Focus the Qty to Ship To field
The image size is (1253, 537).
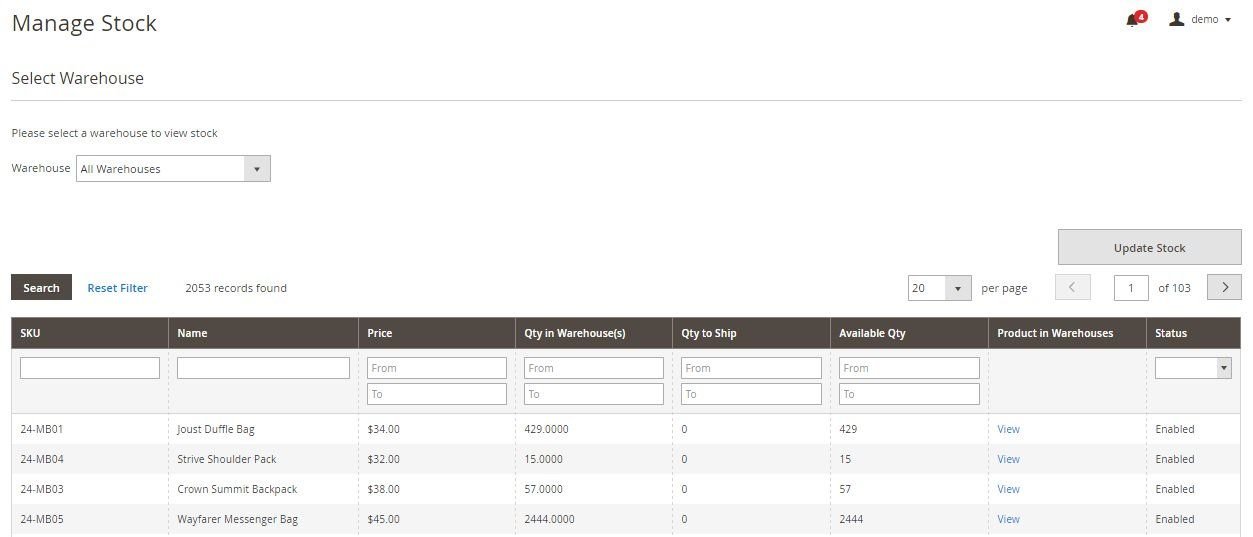[x=751, y=394]
